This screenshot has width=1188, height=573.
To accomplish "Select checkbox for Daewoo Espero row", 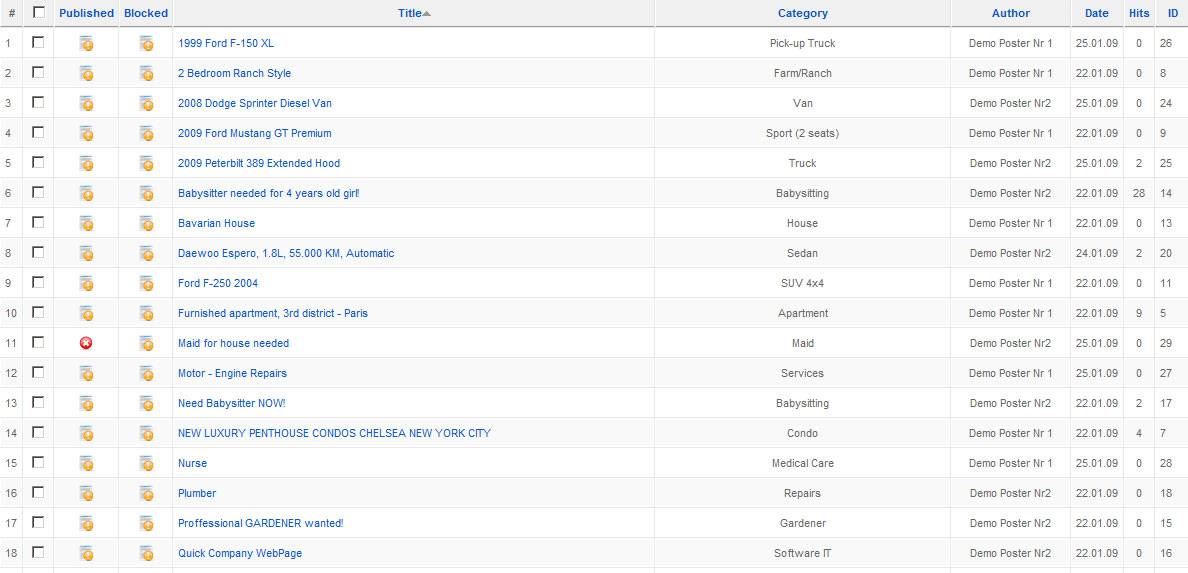I will (38, 252).
